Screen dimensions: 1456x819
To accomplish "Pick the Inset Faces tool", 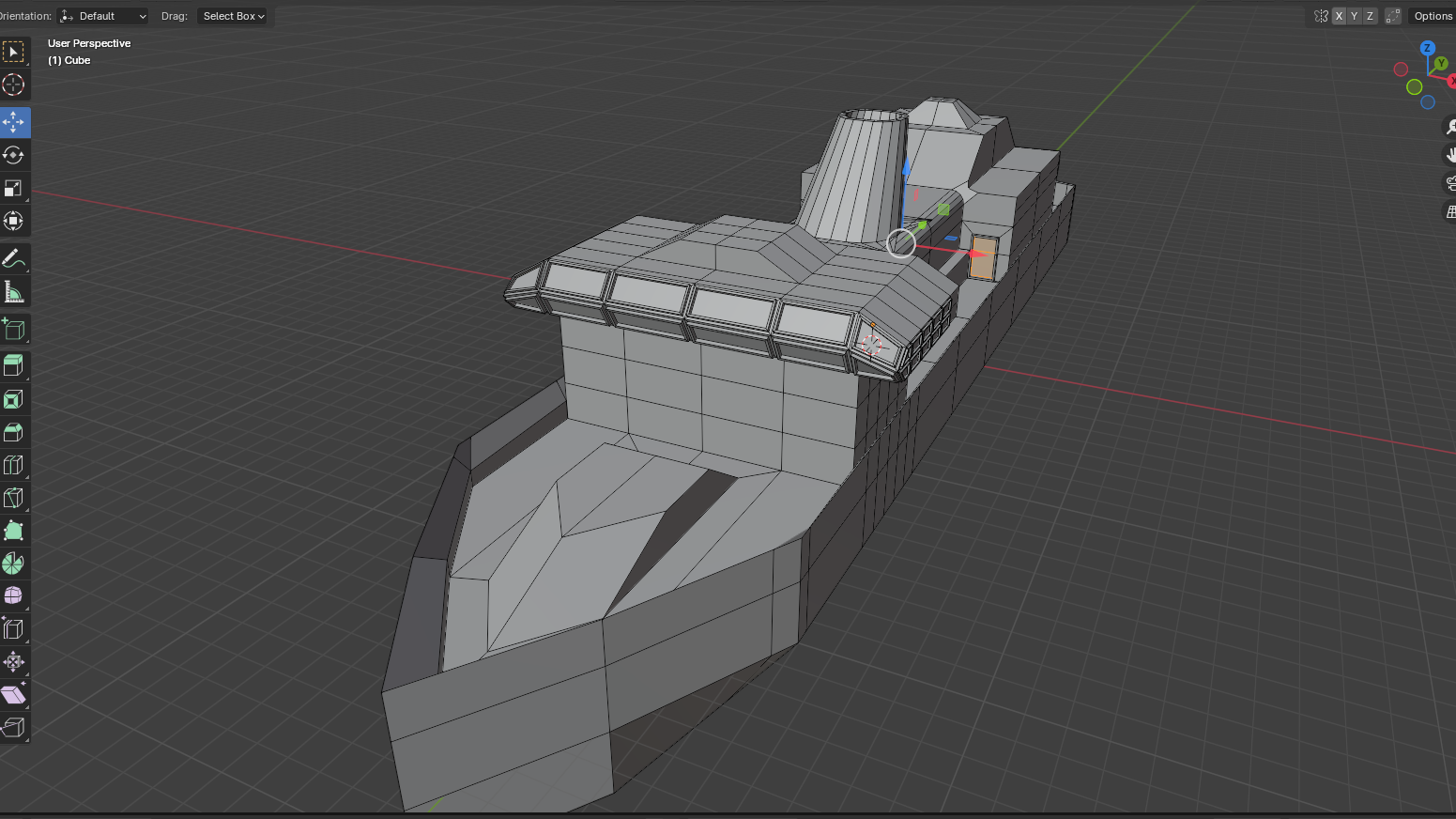I will pos(13,399).
